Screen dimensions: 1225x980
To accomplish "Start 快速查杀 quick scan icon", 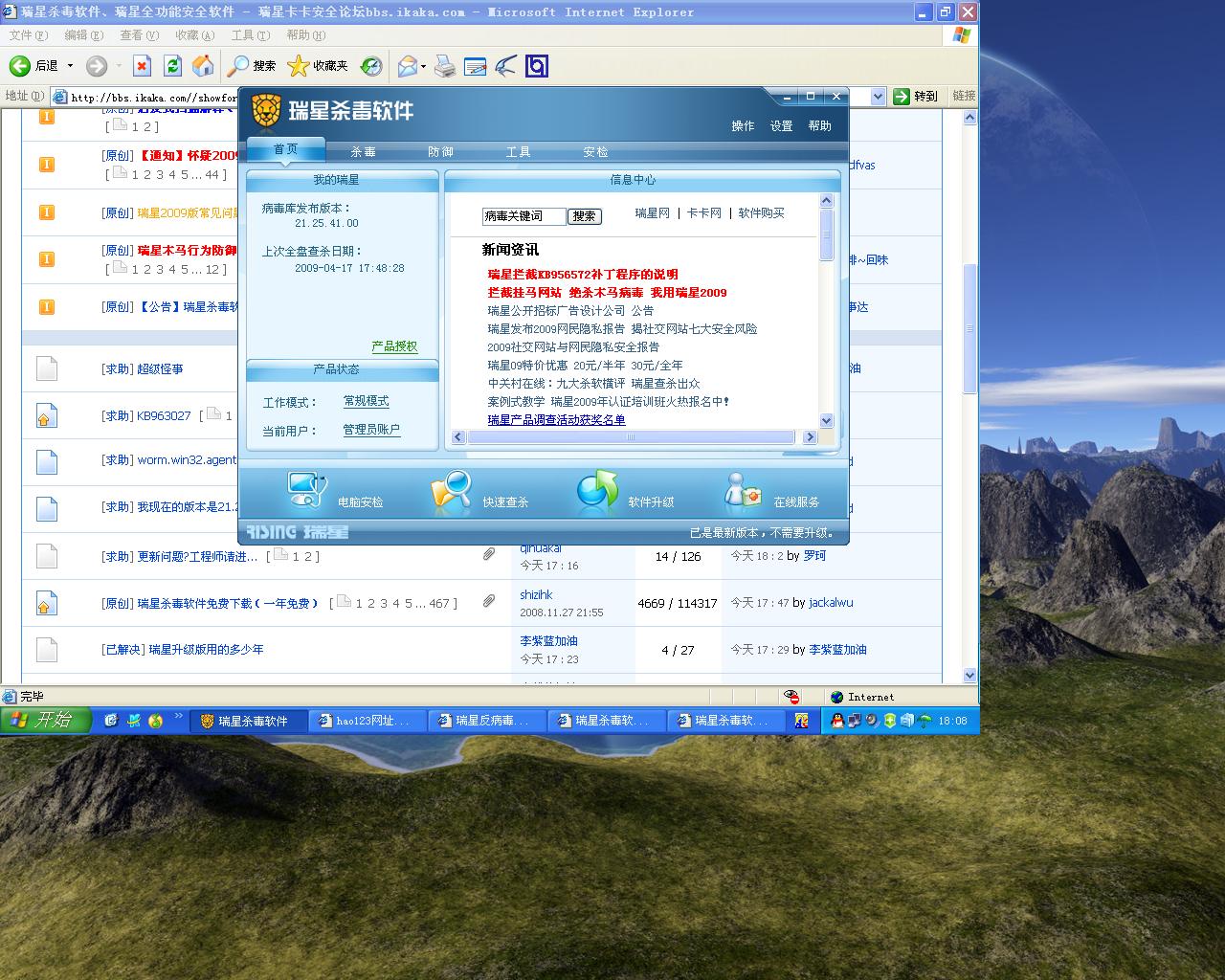I will tap(452, 490).
